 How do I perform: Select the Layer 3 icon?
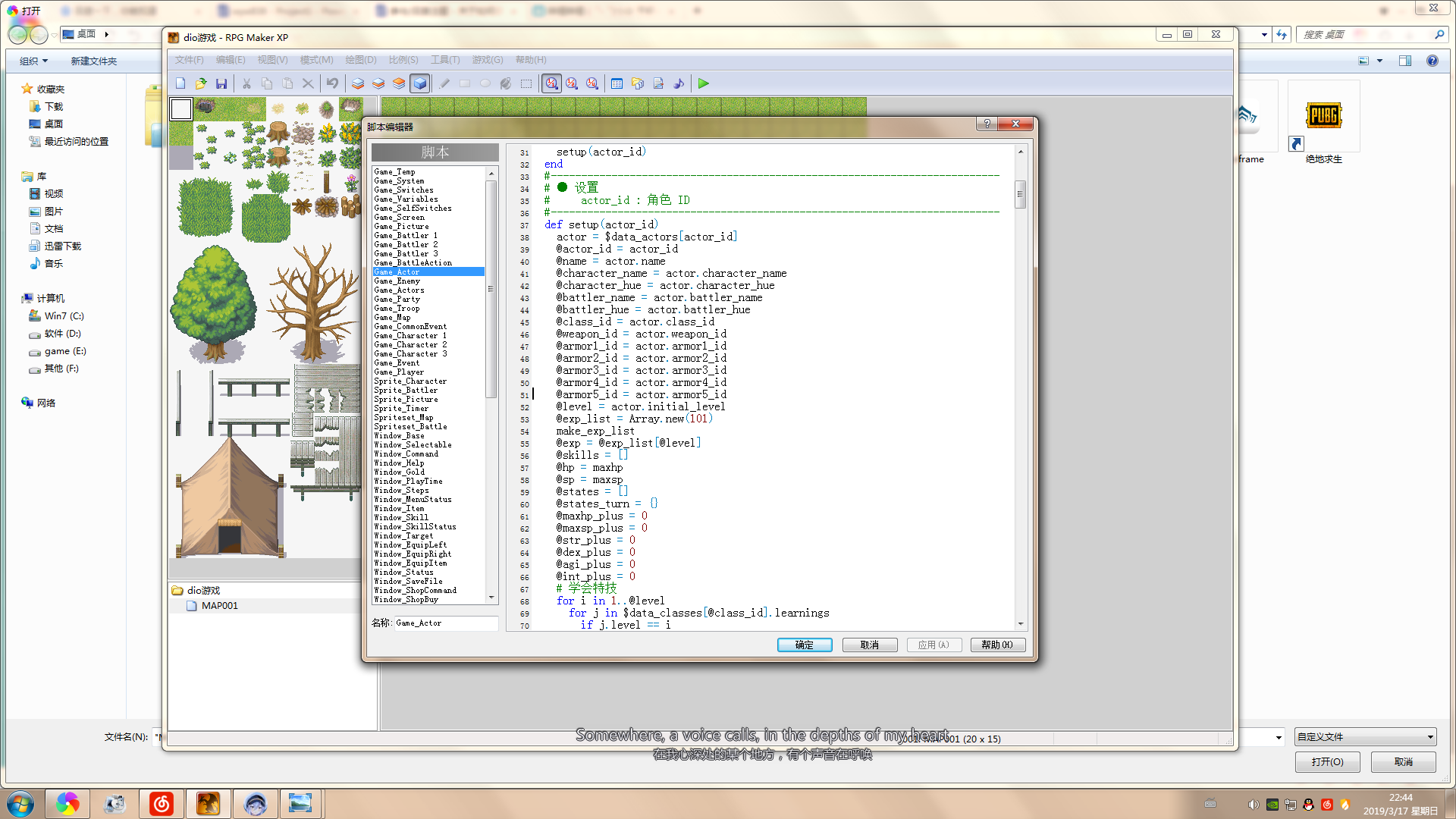[x=399, y=83]
